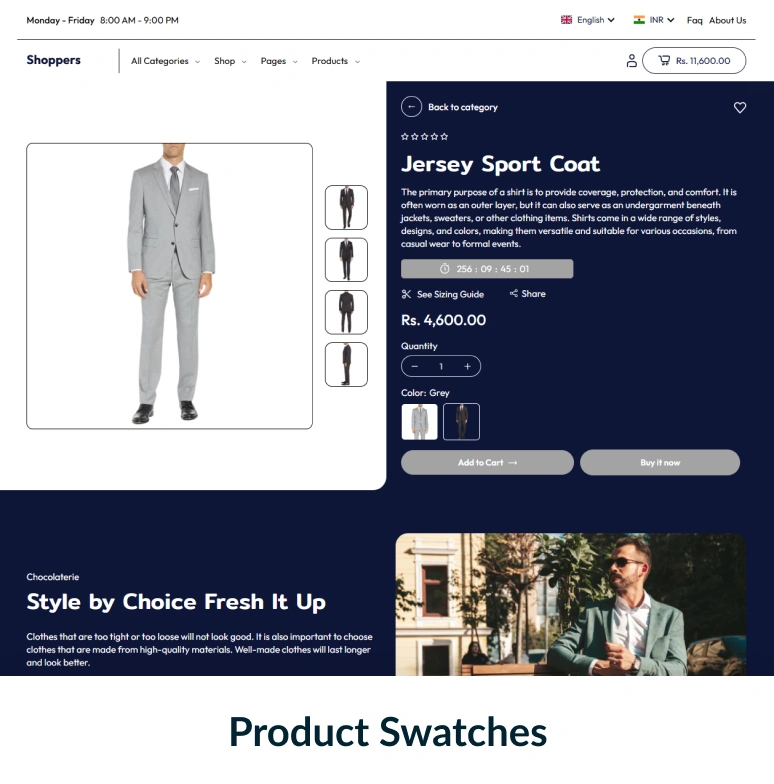Click the Share icon
This screenshot has width=774, height=784.
pos(514,294)
